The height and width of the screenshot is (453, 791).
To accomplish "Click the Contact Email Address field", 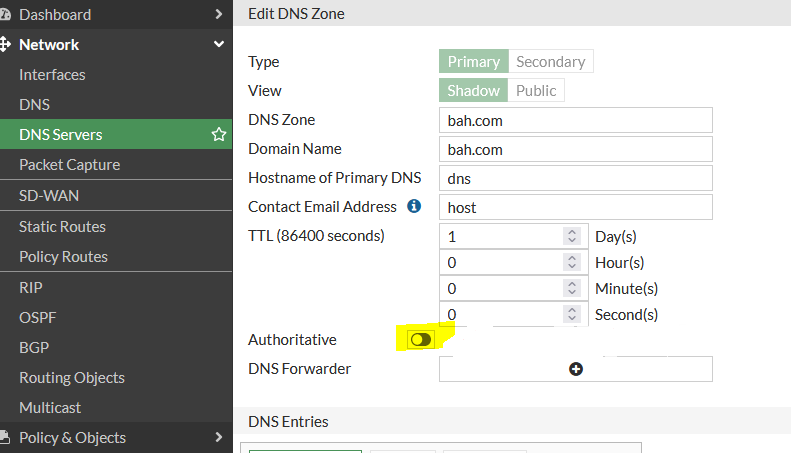I will click(x=576, y=207).
